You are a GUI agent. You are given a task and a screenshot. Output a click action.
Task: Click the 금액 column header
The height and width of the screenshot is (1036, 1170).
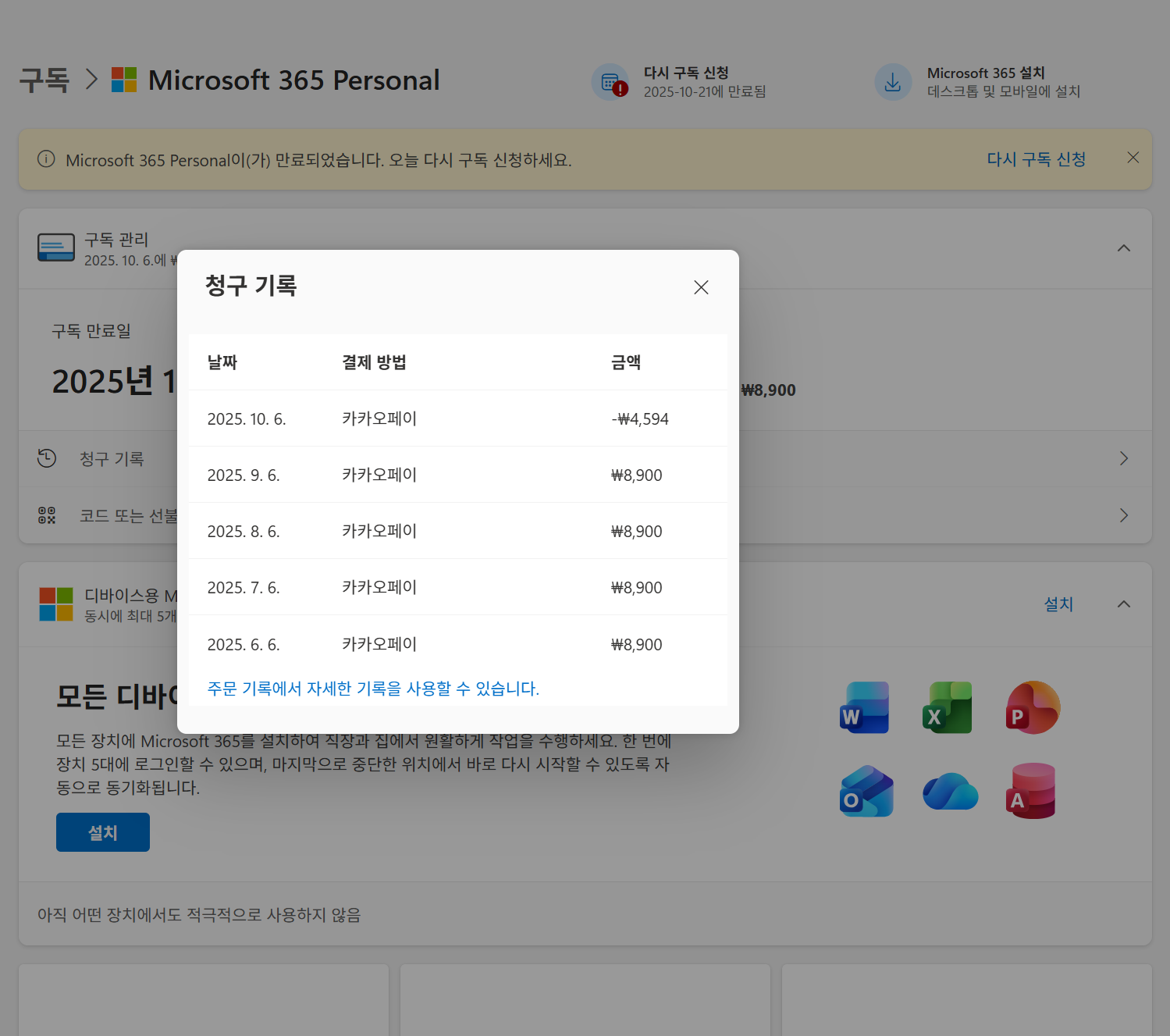point(626,362)
